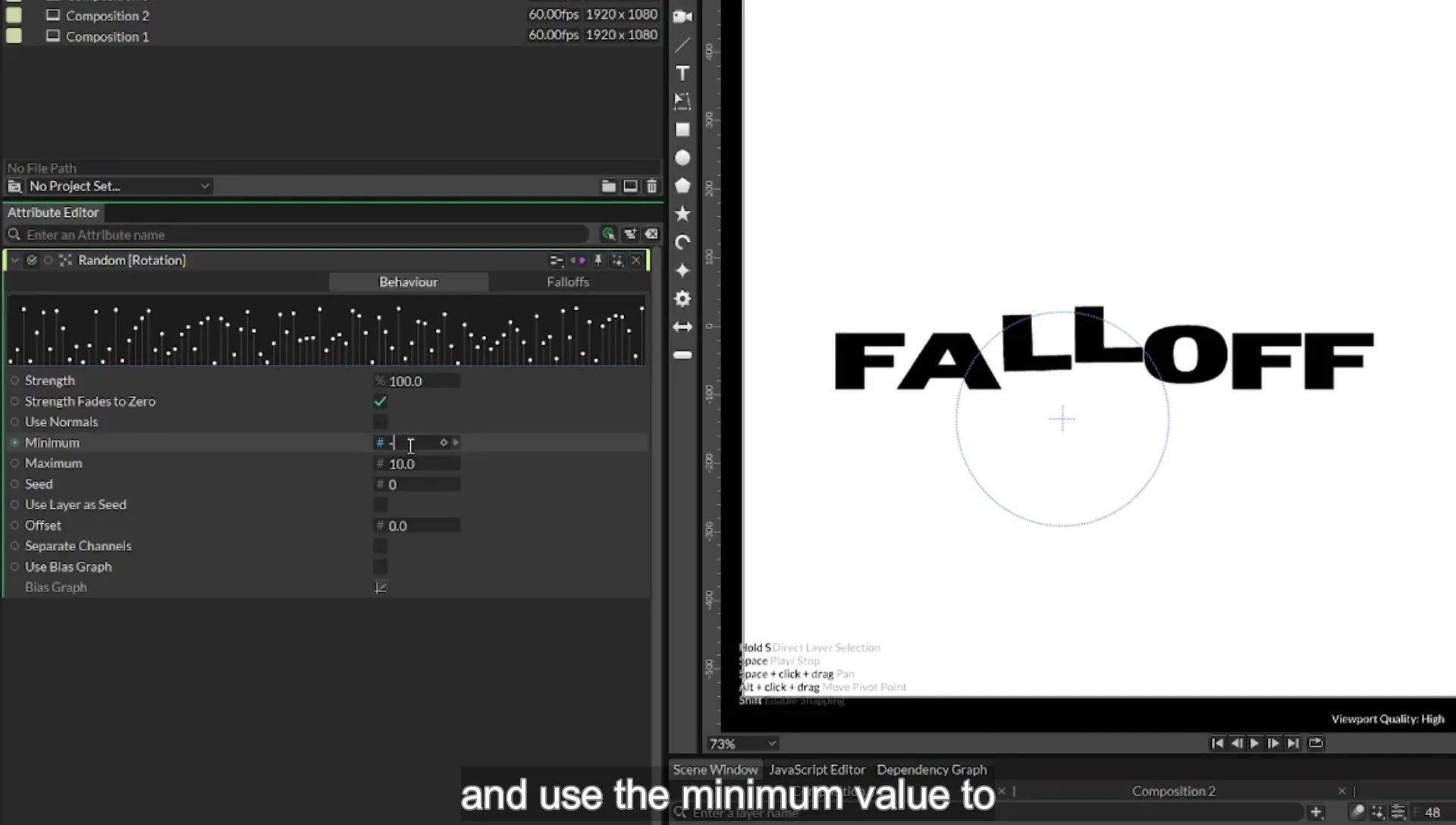This screenshot has width=1456, height=825.
Task: Click the folder icon in assets panel
Action: pos(608,186)
